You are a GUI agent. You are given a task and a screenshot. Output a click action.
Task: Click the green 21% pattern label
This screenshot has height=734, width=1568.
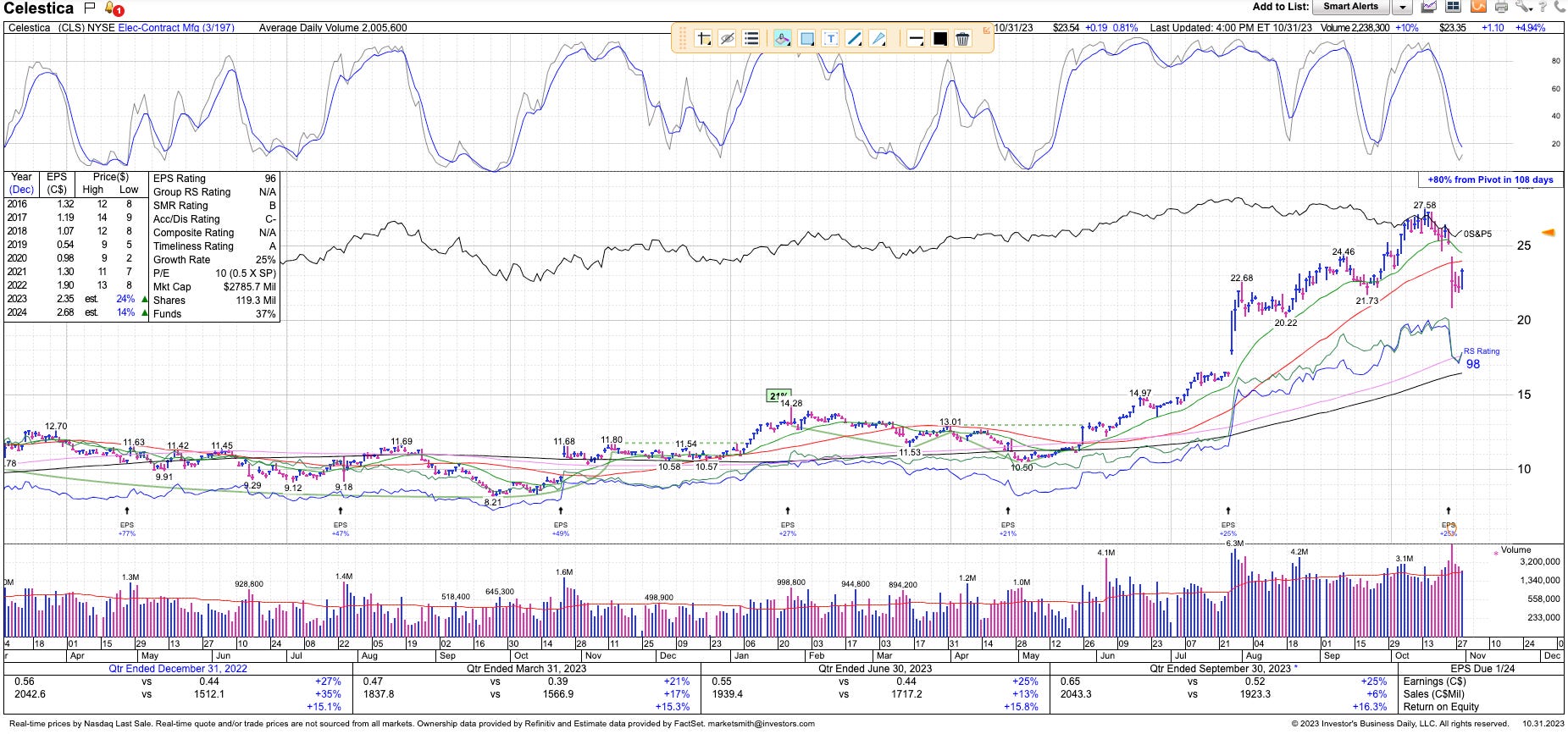[x=778, y=395]
